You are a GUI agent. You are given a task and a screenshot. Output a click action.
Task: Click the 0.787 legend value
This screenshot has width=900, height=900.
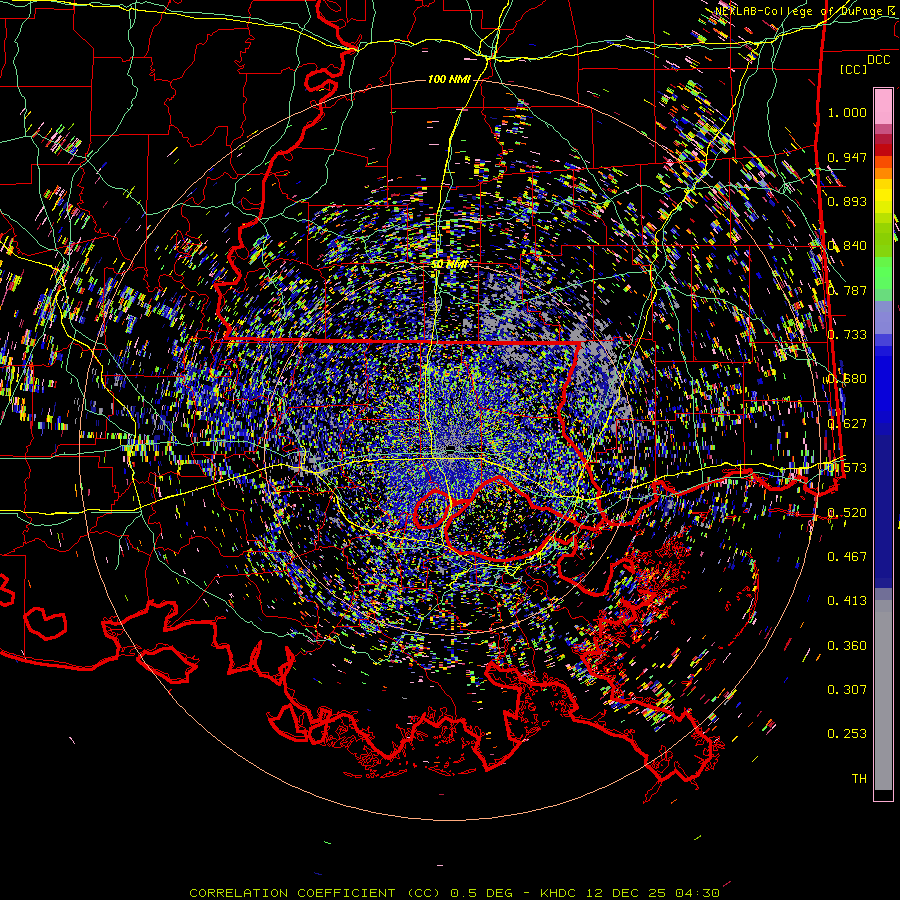847,290
